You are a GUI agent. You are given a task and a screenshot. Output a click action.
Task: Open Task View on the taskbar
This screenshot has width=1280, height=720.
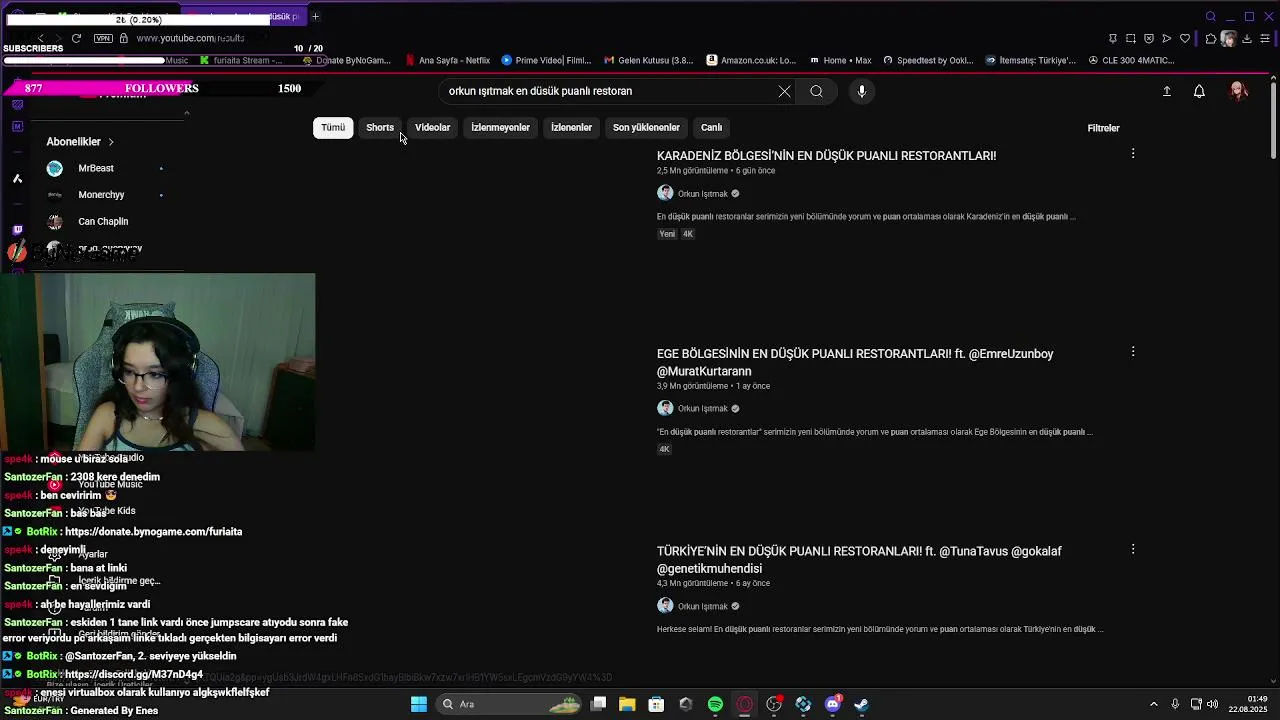(598, 704)
